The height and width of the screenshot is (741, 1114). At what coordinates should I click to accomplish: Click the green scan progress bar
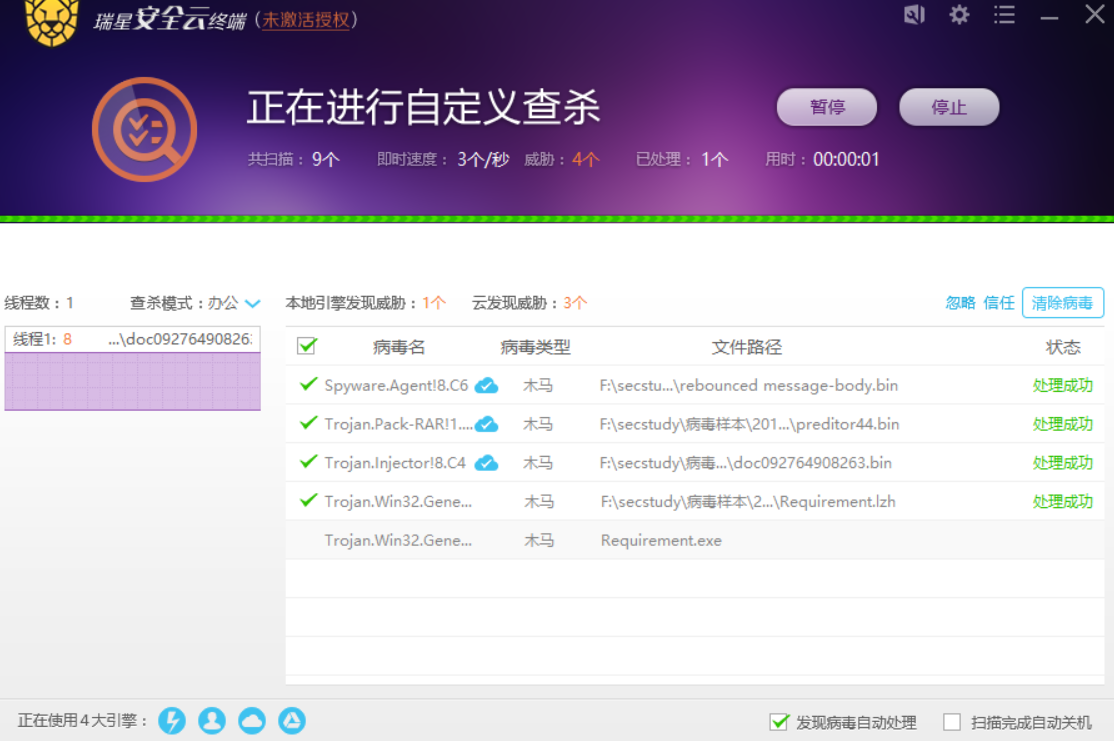(557, 219)
